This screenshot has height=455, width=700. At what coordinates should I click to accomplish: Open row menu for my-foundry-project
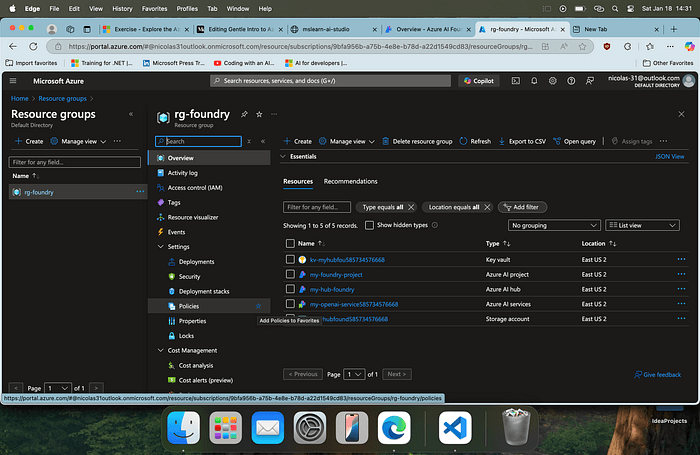point(681,274)
